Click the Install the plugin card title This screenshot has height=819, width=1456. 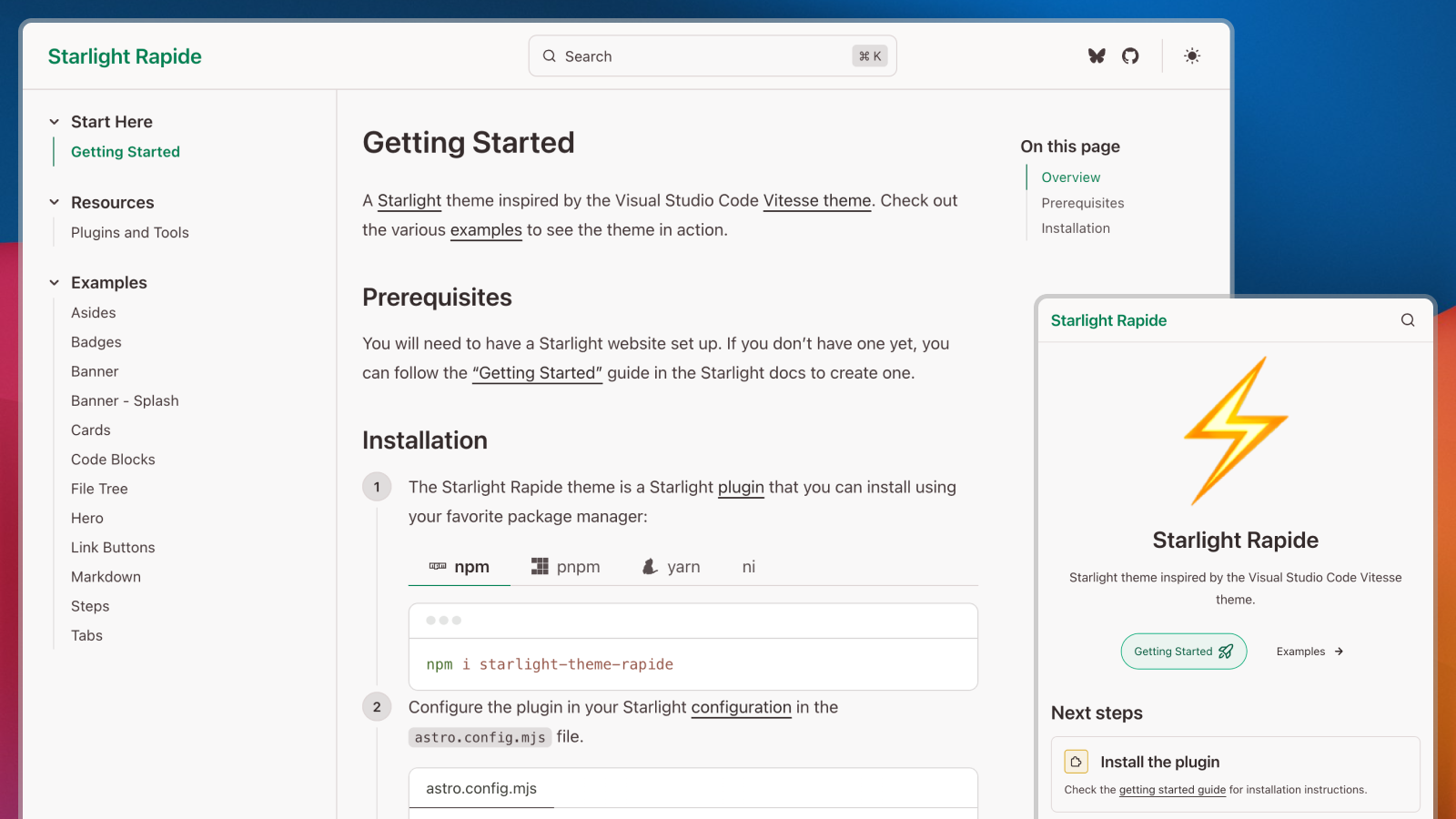(x=1160, y=762)
